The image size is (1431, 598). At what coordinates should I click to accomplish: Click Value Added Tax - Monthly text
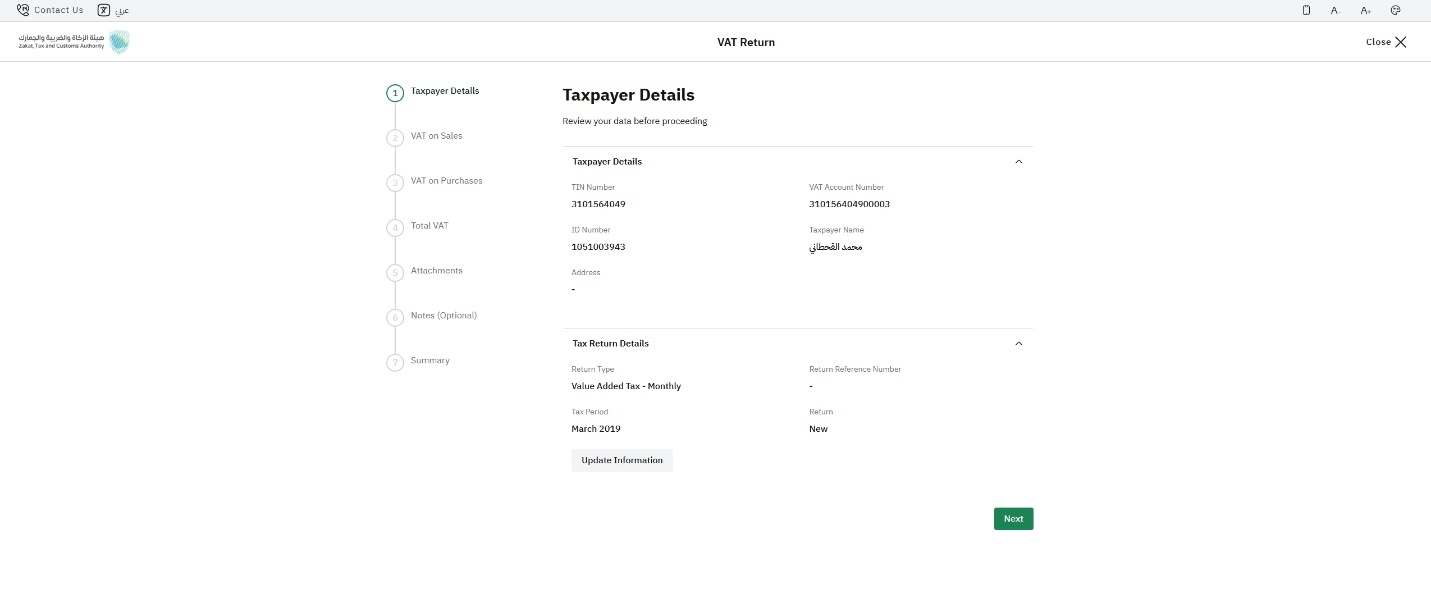coord(626,386)
